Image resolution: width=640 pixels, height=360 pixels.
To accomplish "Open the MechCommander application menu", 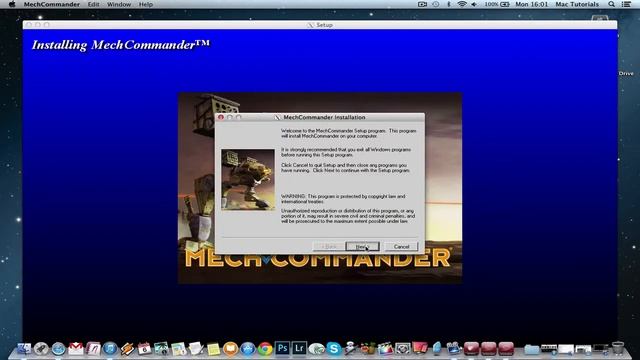I will pyautogui.click(x=52, y=4).
